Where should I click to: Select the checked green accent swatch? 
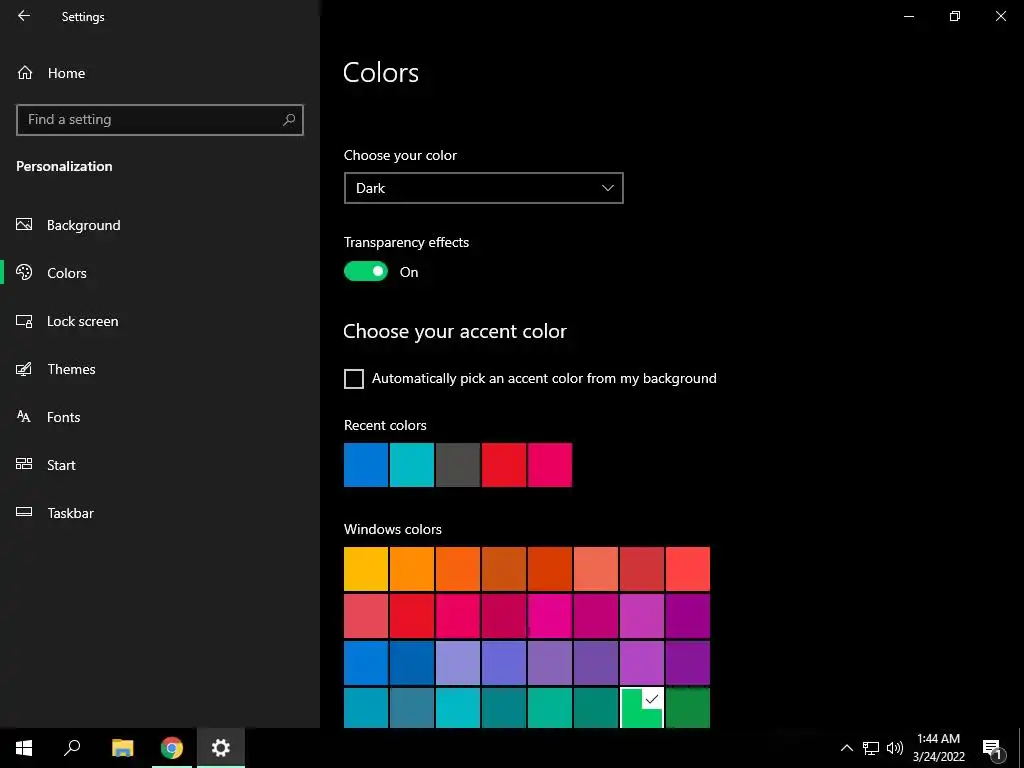click(x=642, y=707)
